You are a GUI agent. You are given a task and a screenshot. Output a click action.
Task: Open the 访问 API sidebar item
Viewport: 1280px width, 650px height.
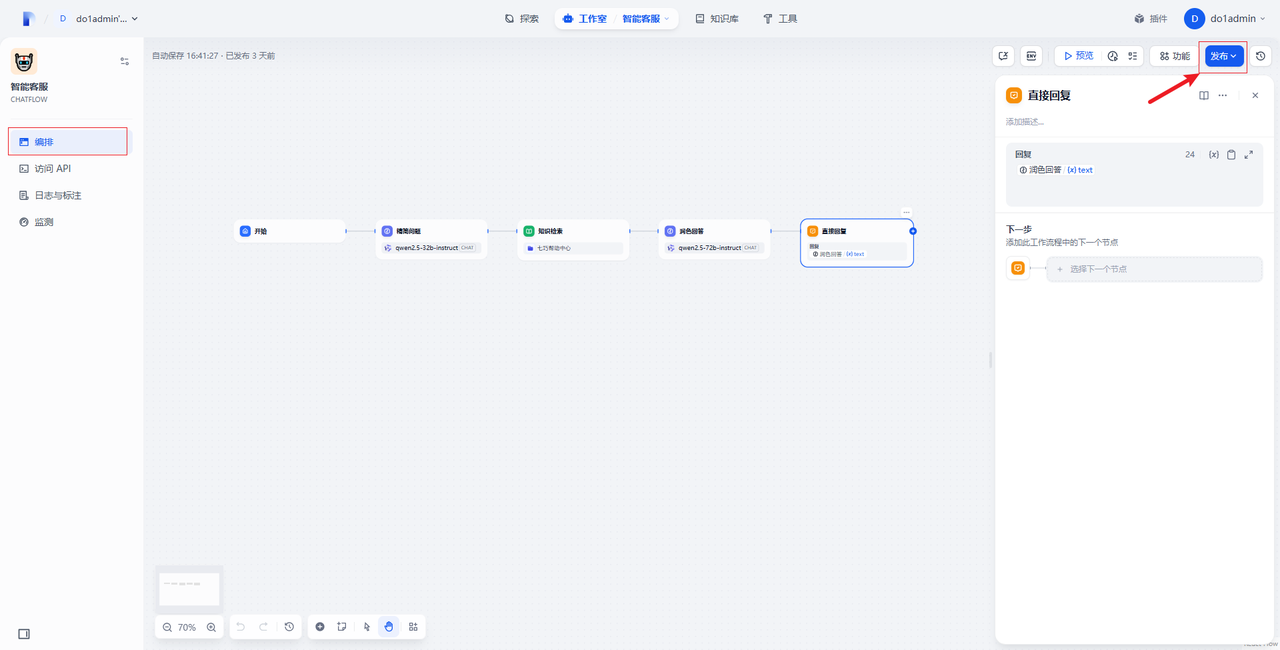52,169
